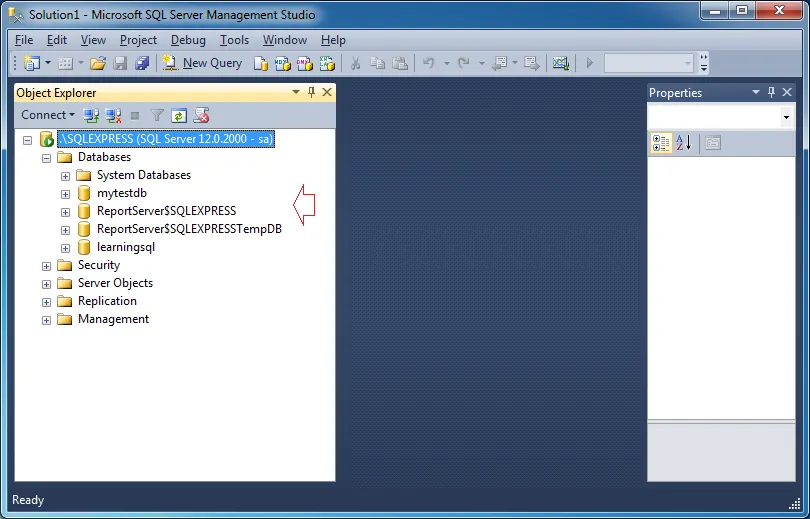This screenshot has width=810, height=519.
Task: Expand the System Databases node
Action: 65,176
